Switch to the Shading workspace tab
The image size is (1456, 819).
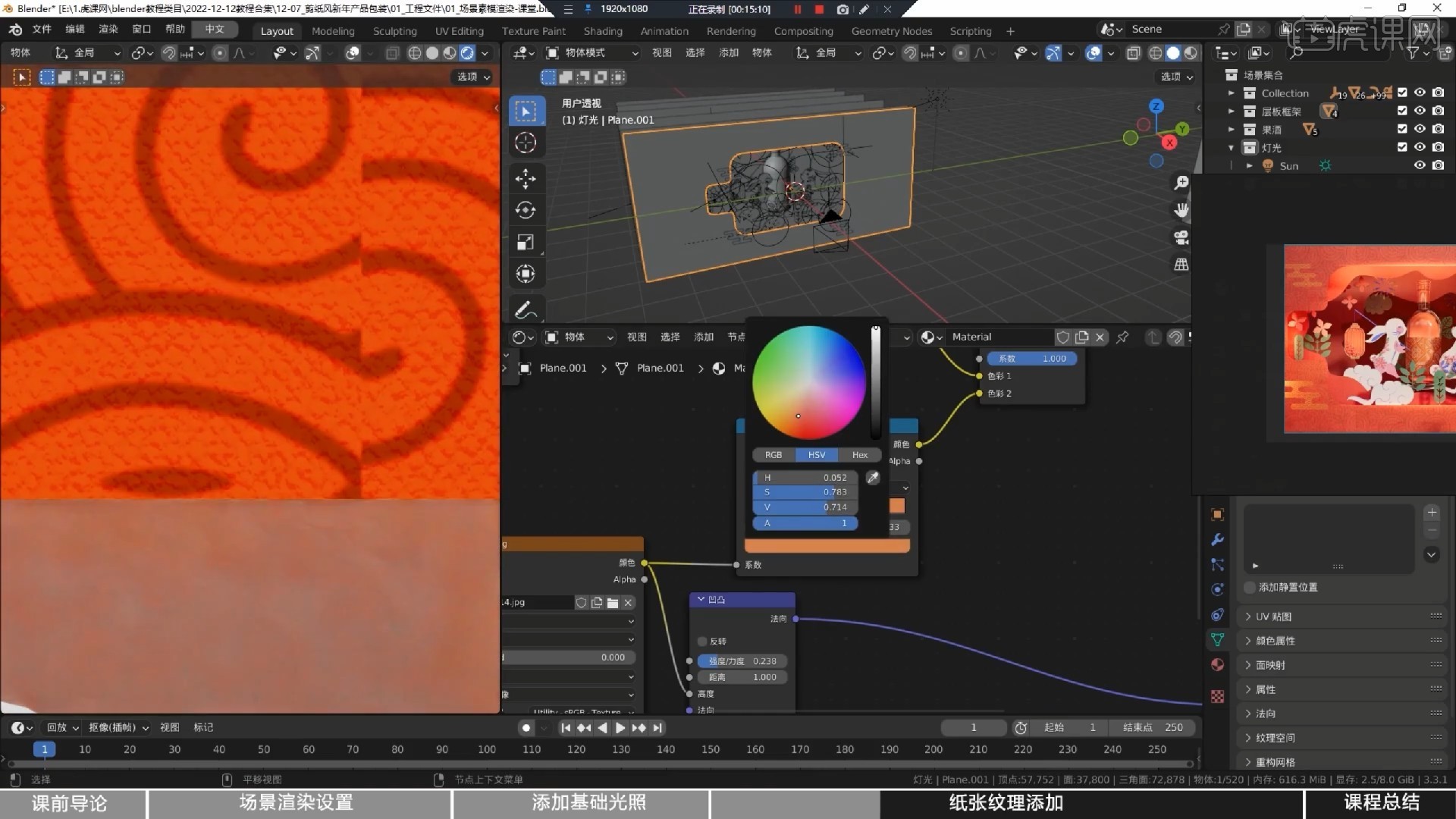click(x=603, y=31)
